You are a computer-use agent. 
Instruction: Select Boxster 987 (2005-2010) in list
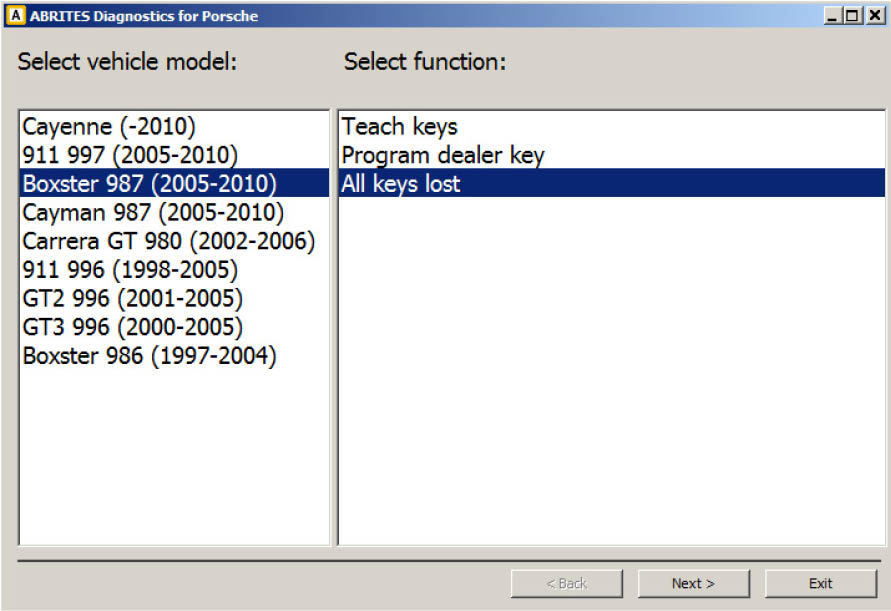point(150,184)
